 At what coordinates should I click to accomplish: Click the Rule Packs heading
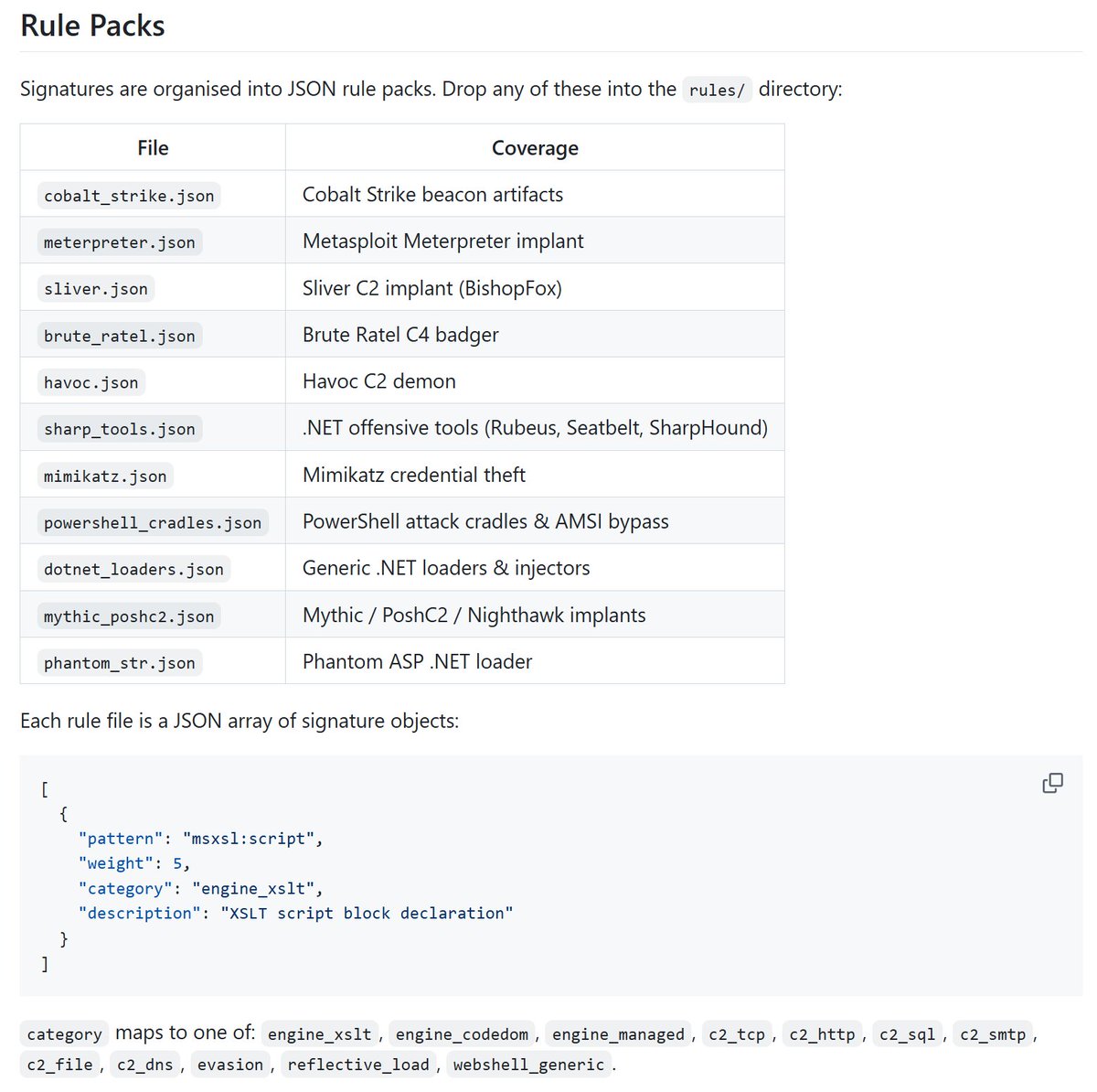pyautogui.click(x=93, y=26)
